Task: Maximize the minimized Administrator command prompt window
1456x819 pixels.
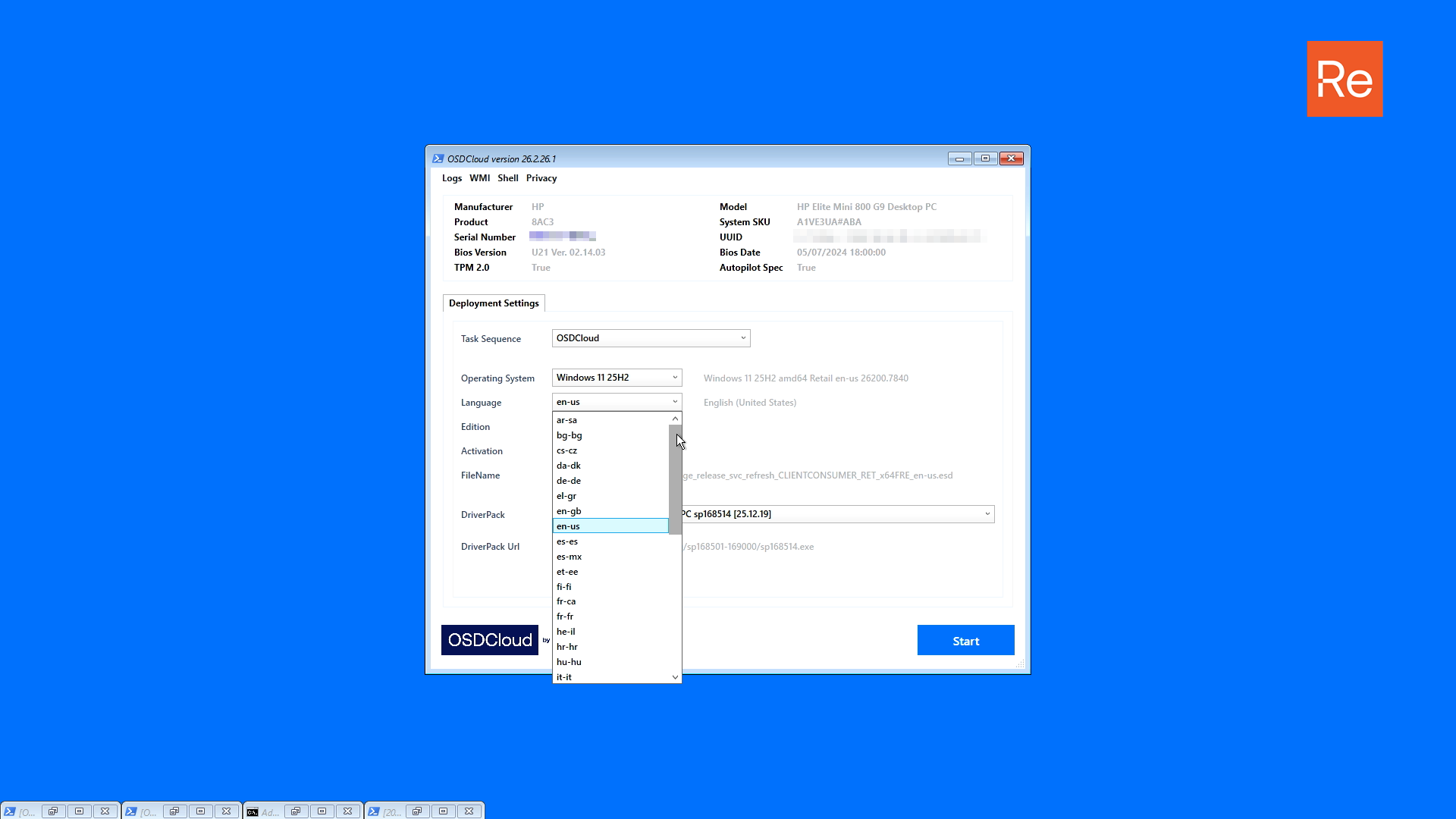Action: click(x=322, y=811)
